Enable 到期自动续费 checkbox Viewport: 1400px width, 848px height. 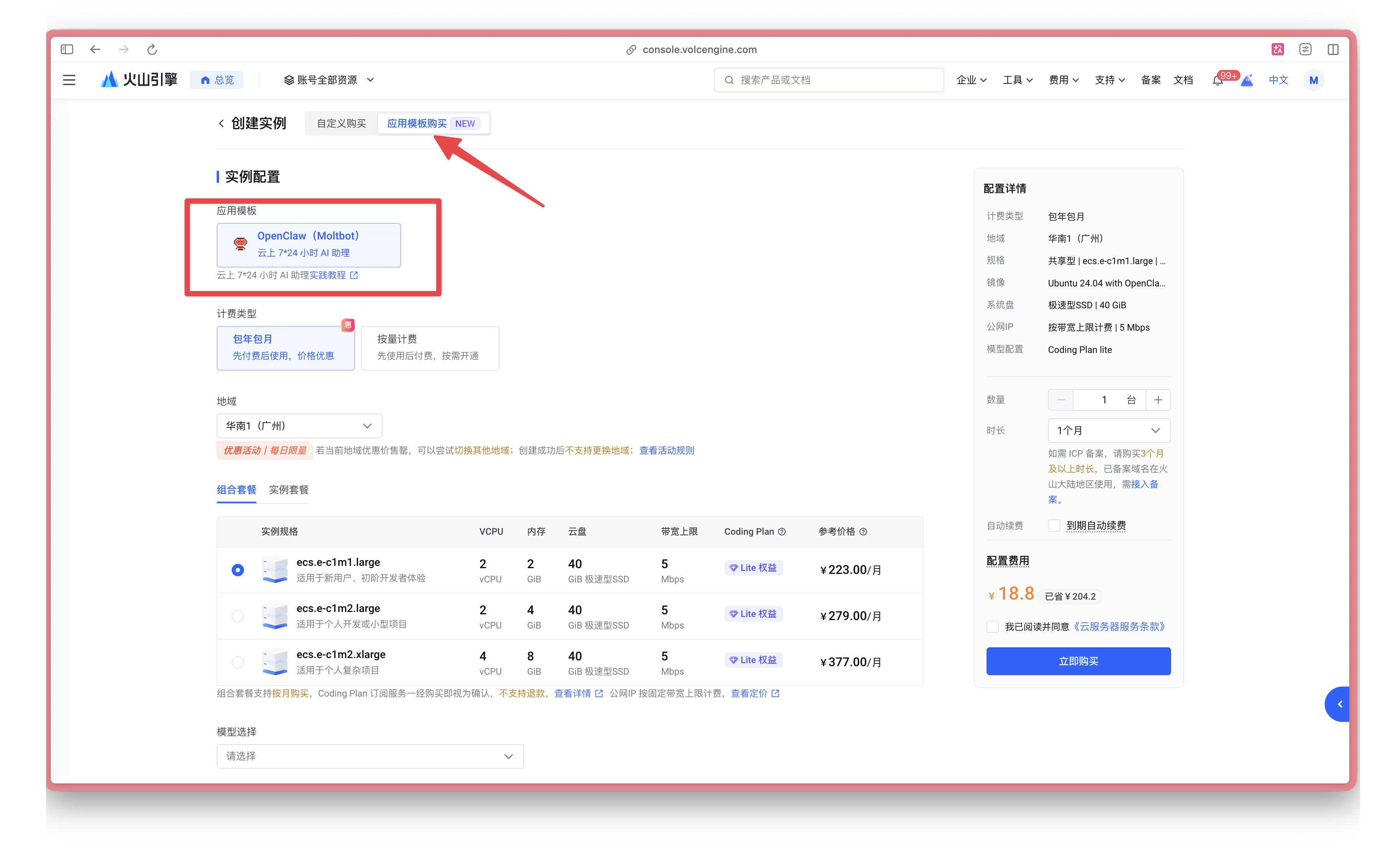1054,525
